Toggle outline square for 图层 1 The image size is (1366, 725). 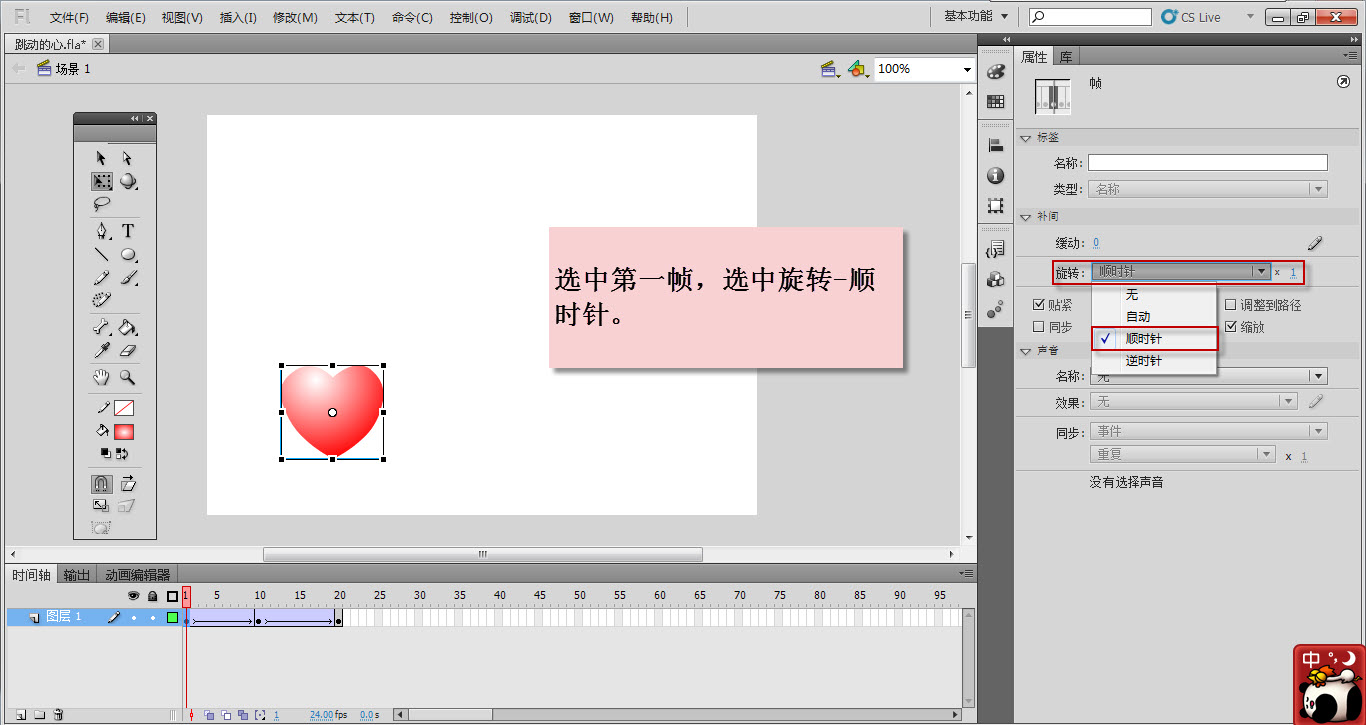172,617
